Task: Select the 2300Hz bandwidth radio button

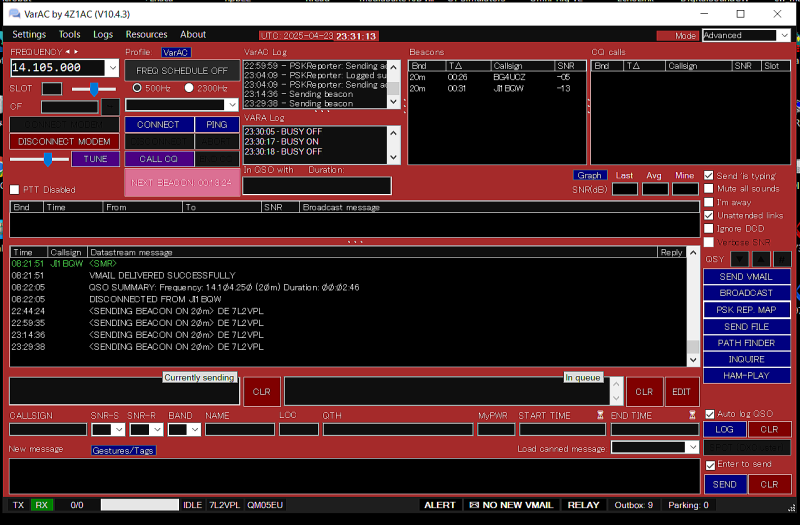Action: coord(189,88)
